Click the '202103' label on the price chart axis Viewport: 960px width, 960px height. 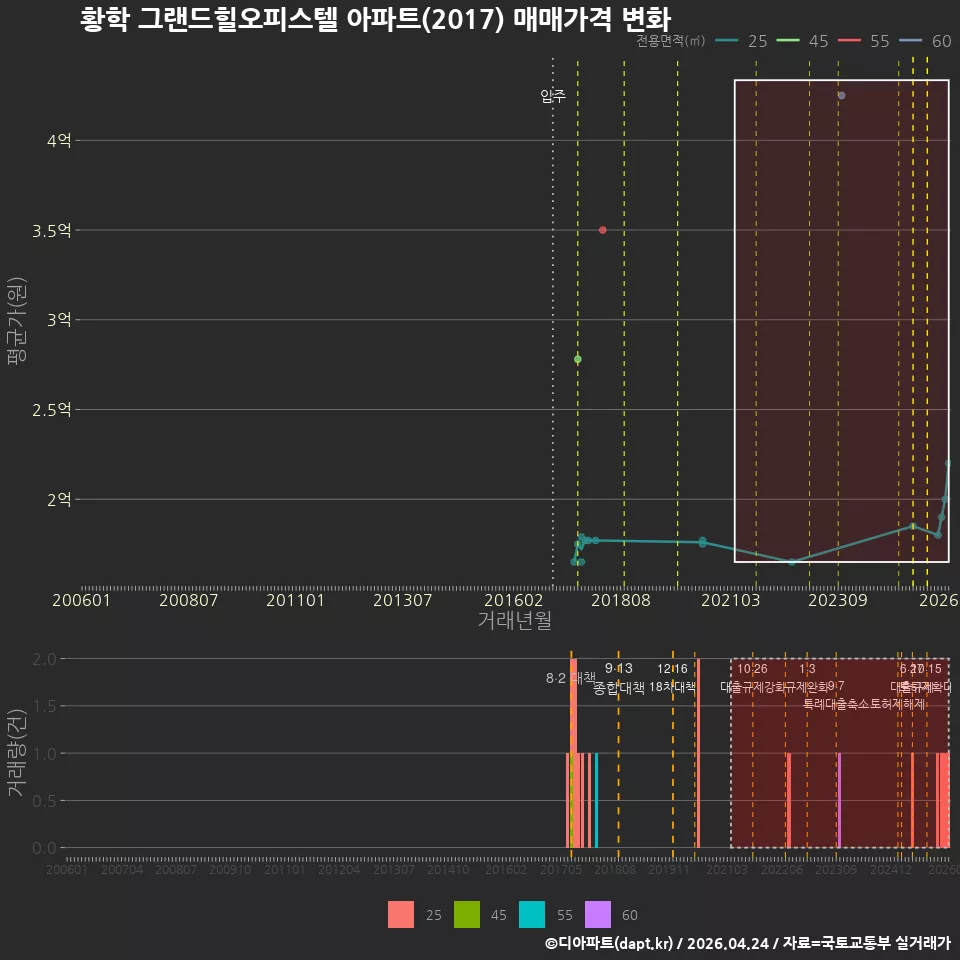tap(730, 600)
